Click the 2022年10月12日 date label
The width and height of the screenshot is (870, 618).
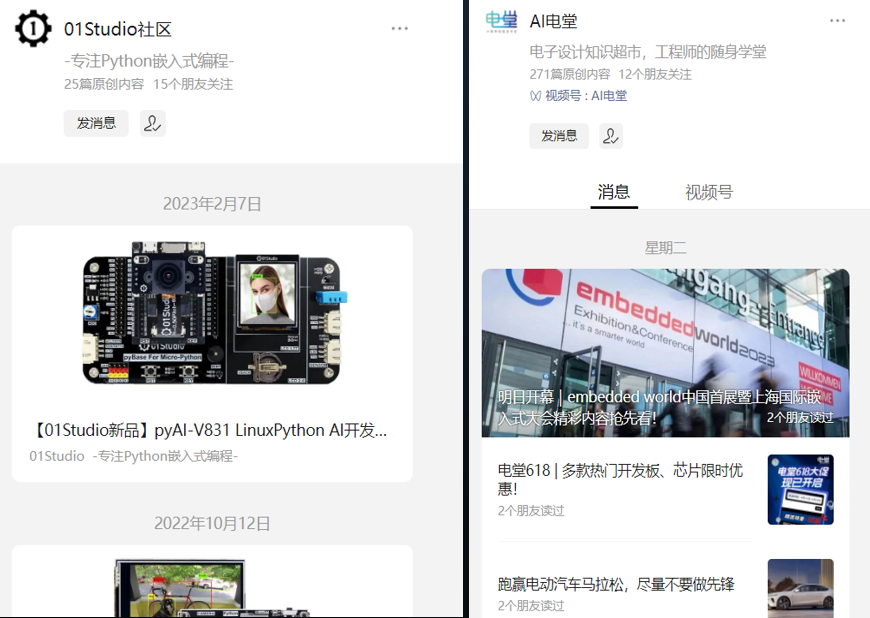(212, 524)
